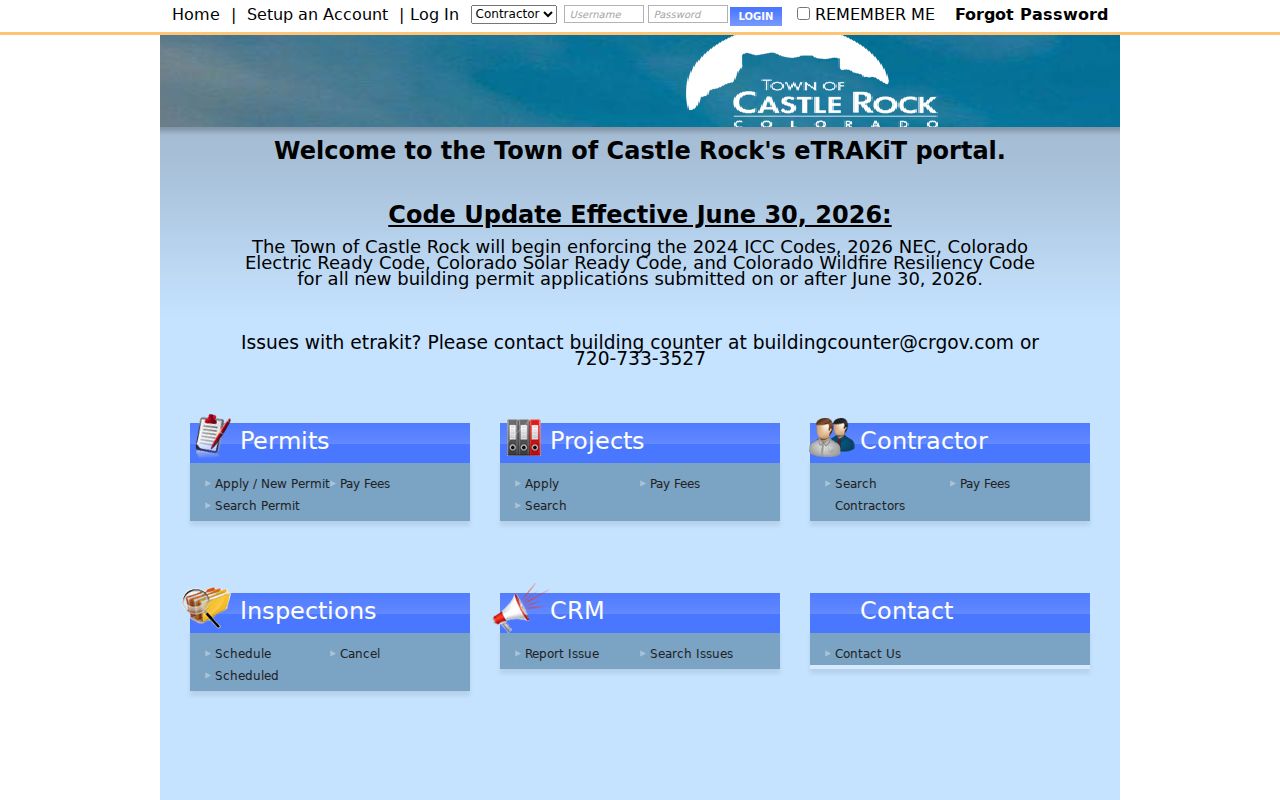This screenshot has width=1280, height=800.
Task: Open Search Permit link
Action: [x=257, y=505]
